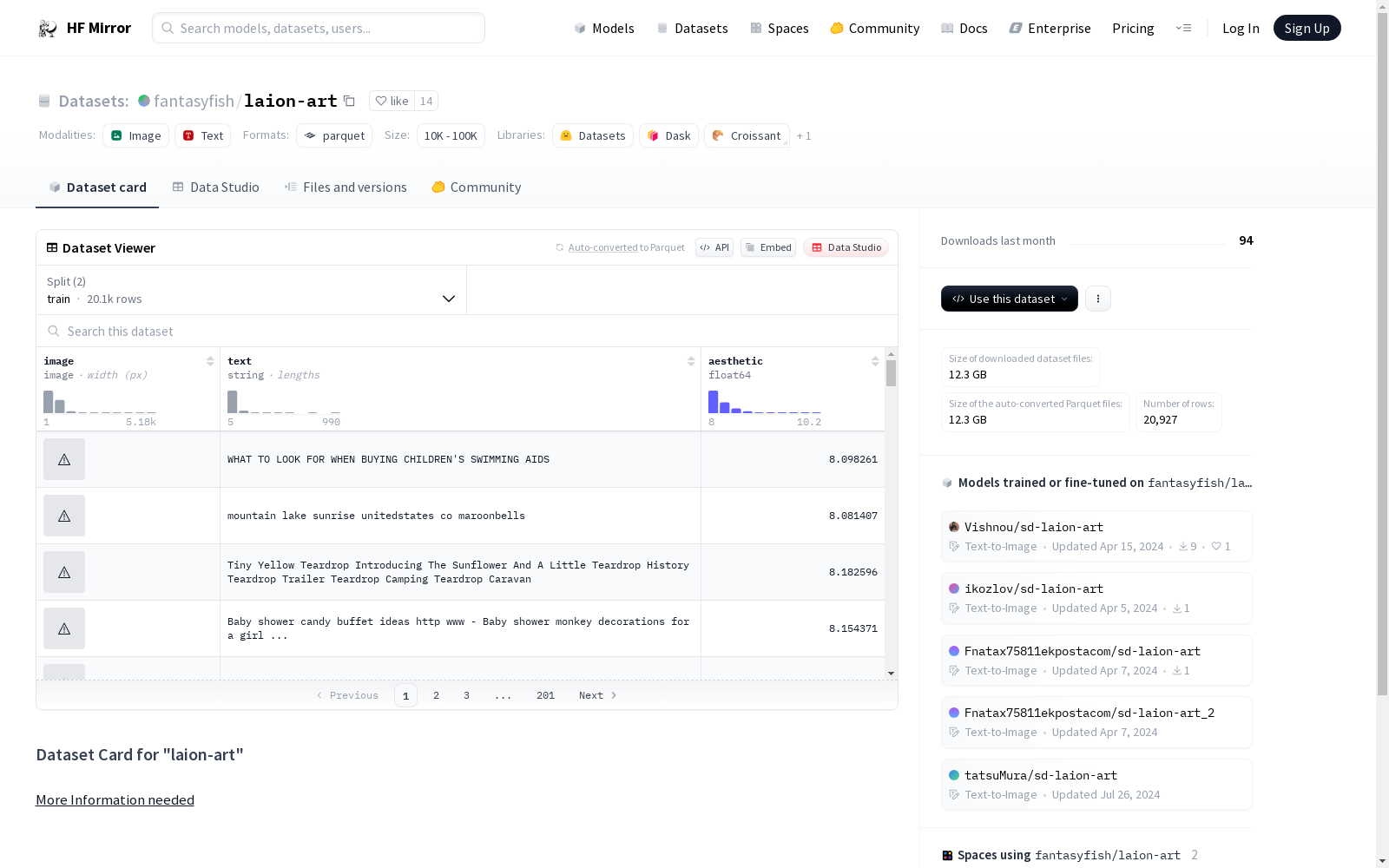Open Data Studio from viewer header

click(x=846, y=247)
